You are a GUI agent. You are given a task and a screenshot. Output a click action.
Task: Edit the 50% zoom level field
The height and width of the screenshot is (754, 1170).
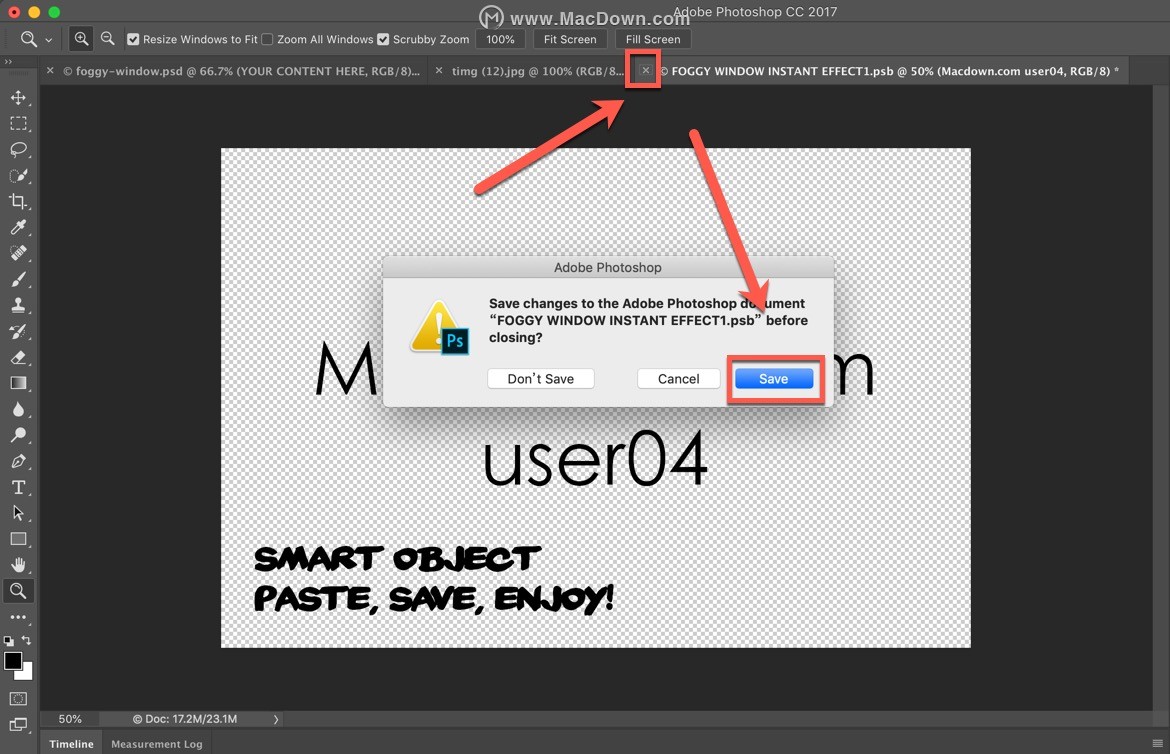(70, 719)
